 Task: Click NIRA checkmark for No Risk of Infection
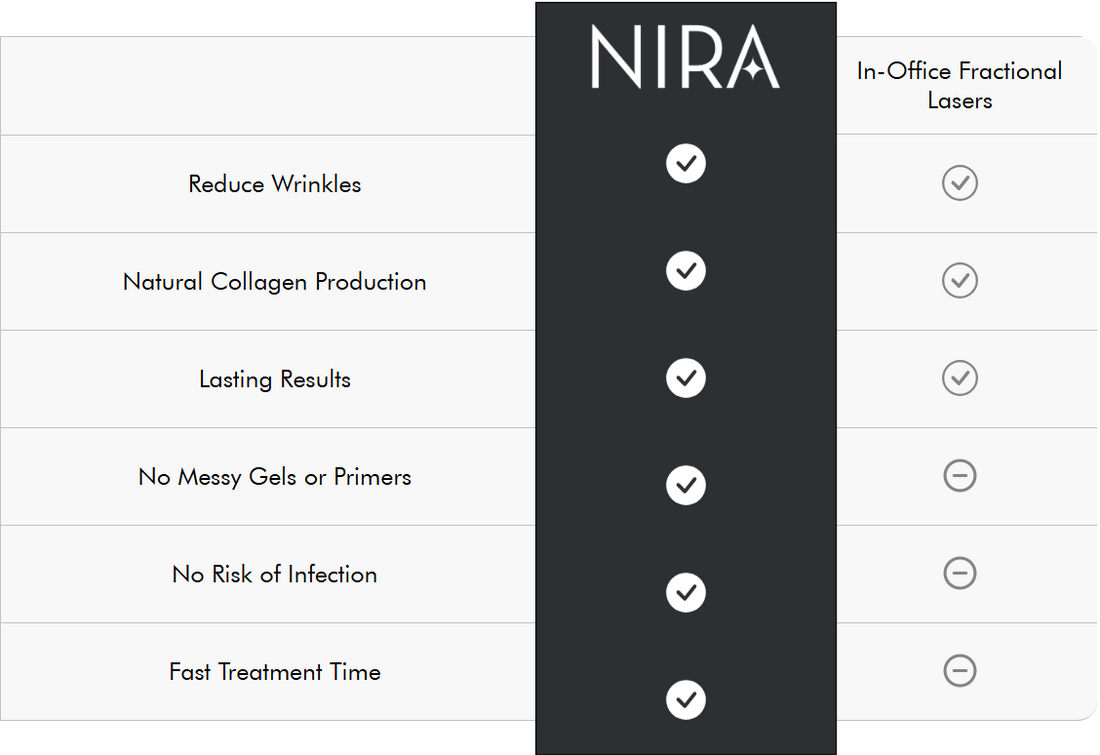(x=686, y=592)
